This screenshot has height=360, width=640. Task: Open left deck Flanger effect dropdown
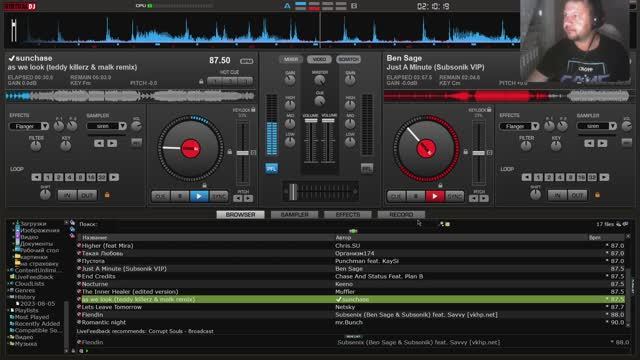point(45,126)
